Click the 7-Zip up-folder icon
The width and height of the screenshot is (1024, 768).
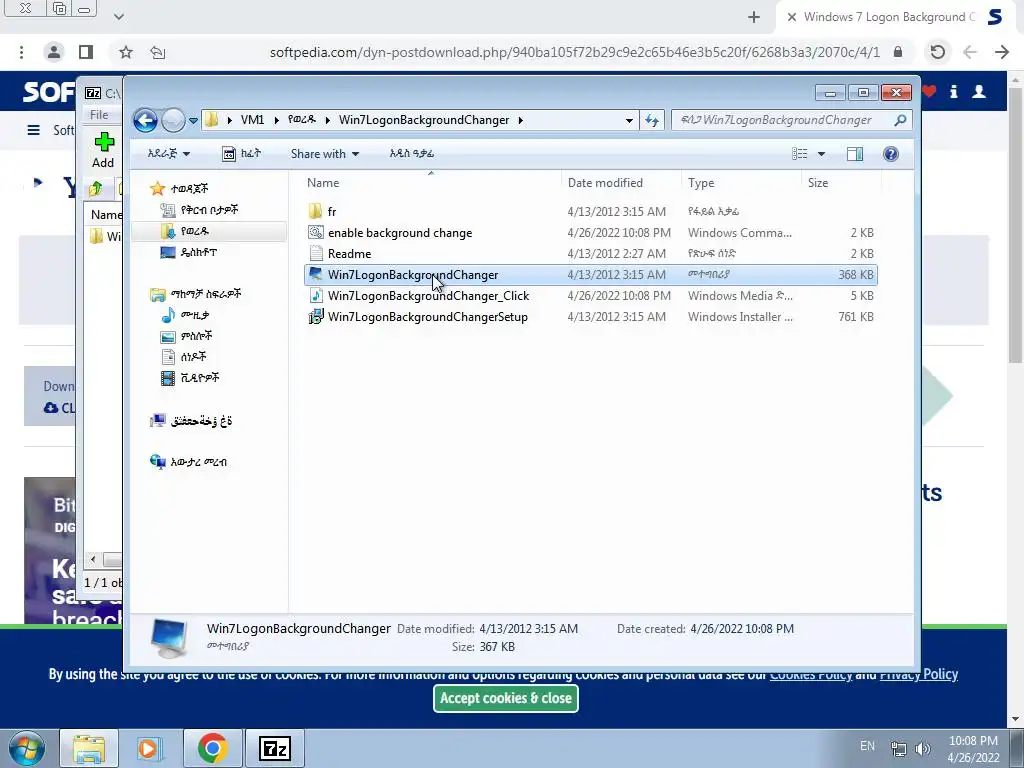click(x=96, y=188)
